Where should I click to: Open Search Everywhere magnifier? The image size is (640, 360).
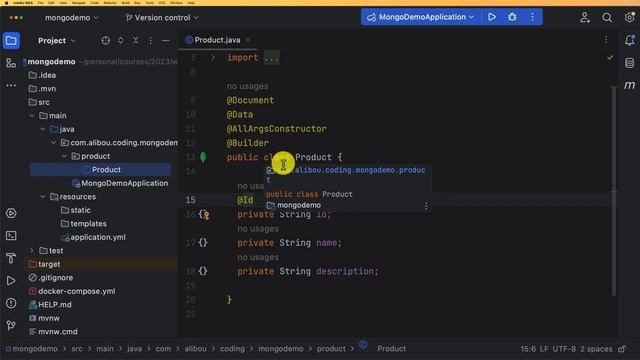tap(607, 18)
